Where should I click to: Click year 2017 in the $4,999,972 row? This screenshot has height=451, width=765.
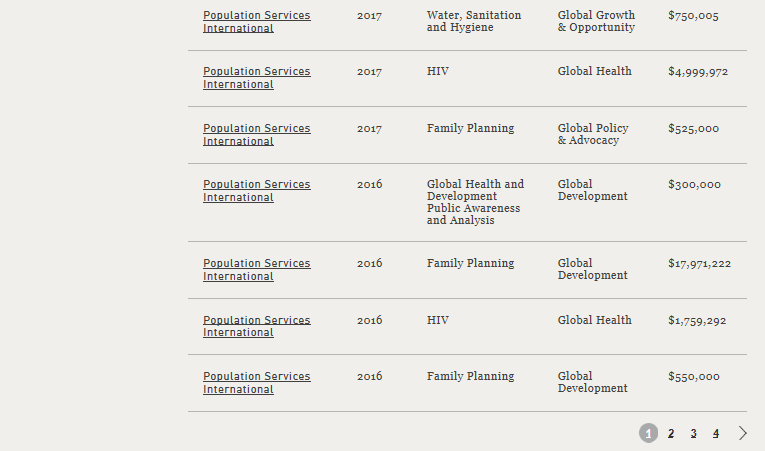tap(369, 72)
